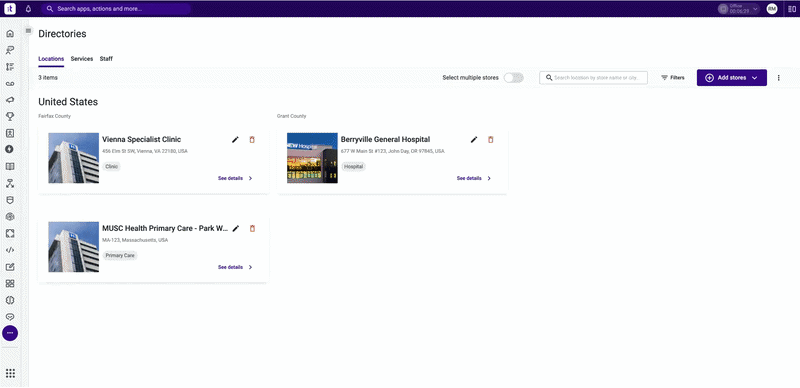The height and width of the screenshot is (388, 800).
Task: Open the open-book icon in the sidebar
Action: tap(10, 166)
